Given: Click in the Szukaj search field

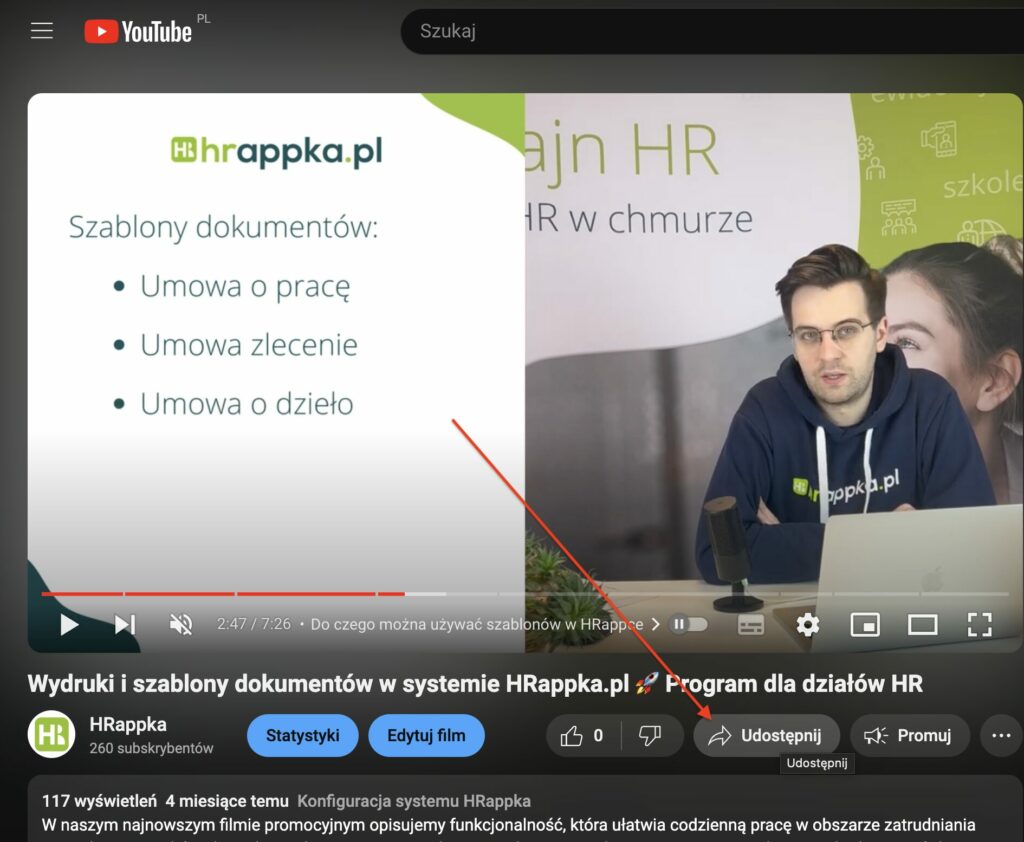Looking at the screenshot, I should tap(700, 31).
